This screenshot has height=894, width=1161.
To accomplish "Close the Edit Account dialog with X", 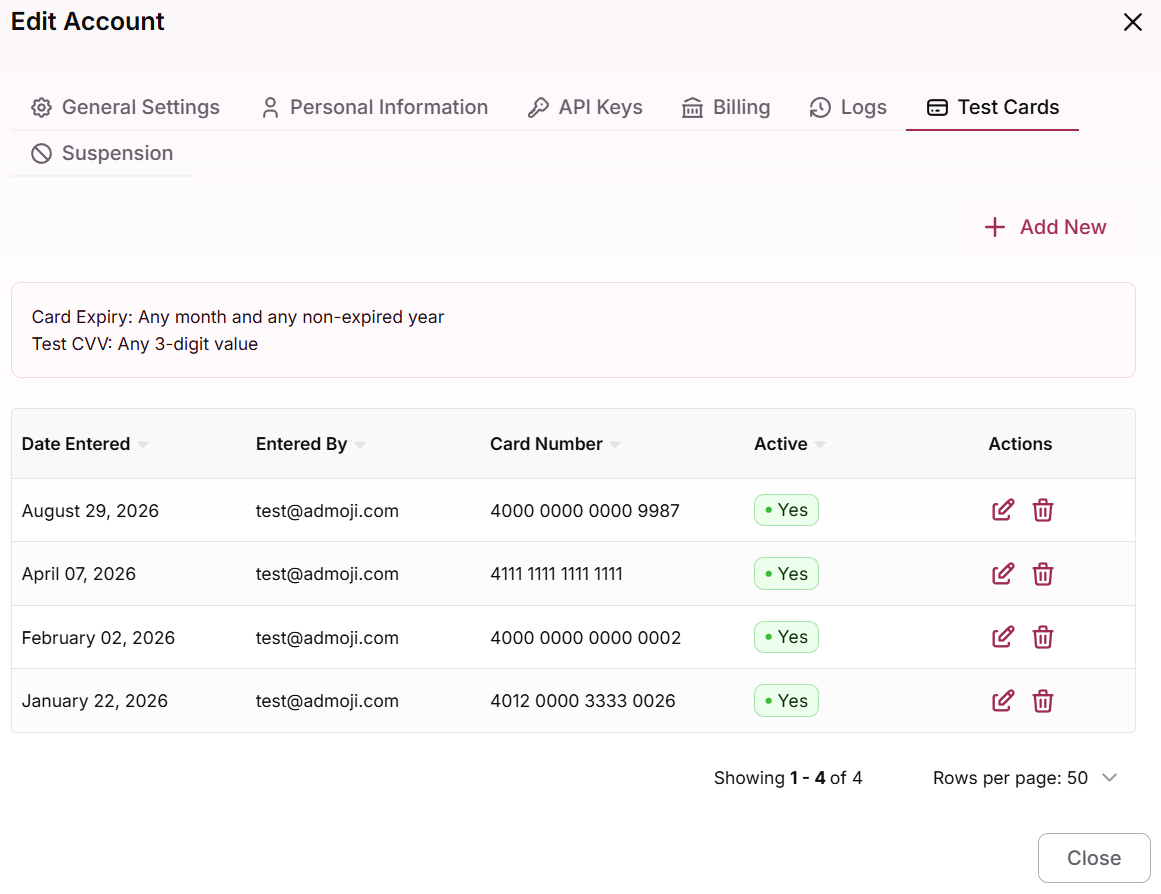I will click(1132, 22).
